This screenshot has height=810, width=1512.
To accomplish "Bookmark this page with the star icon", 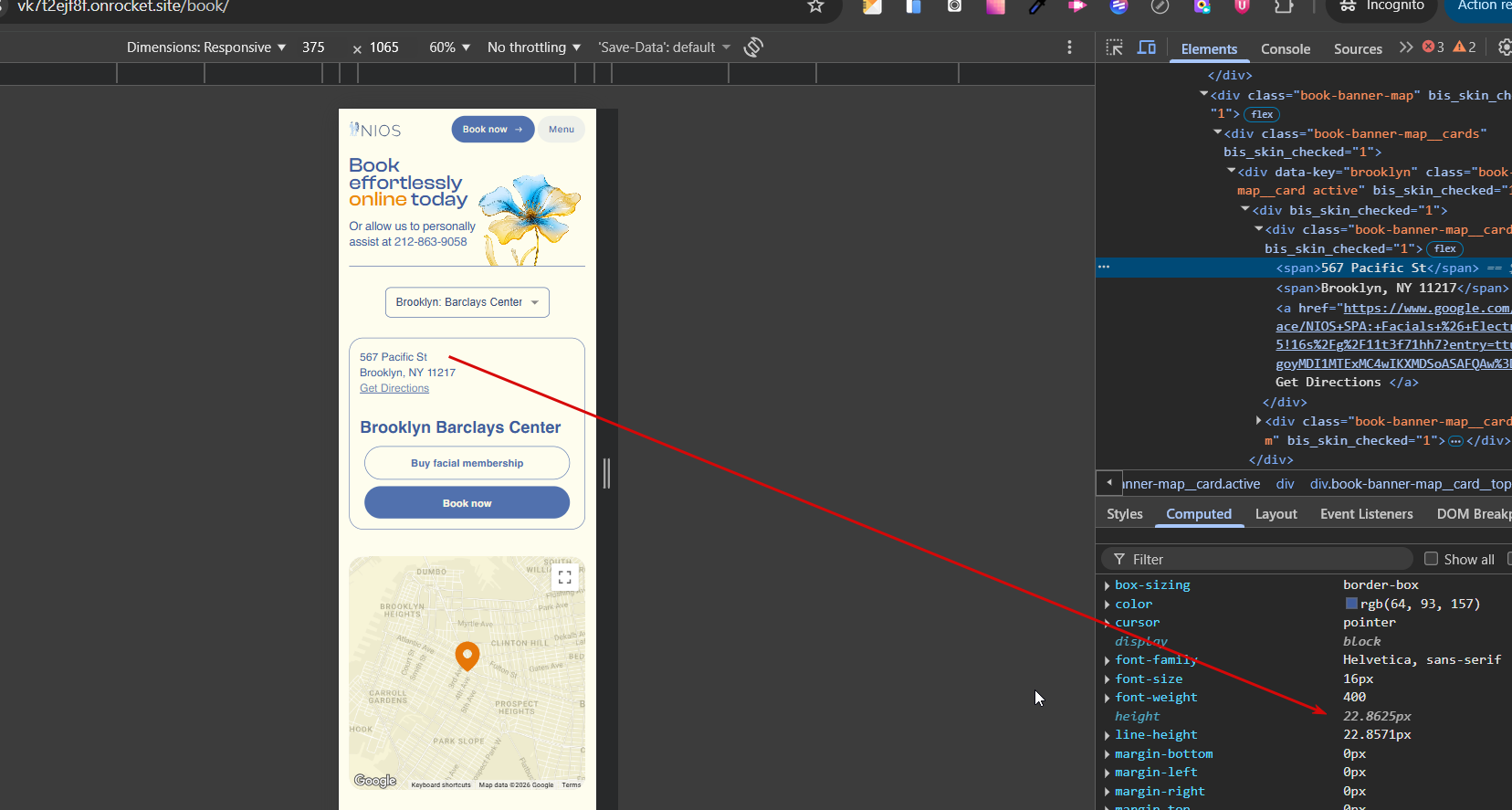I will (815, 6).
